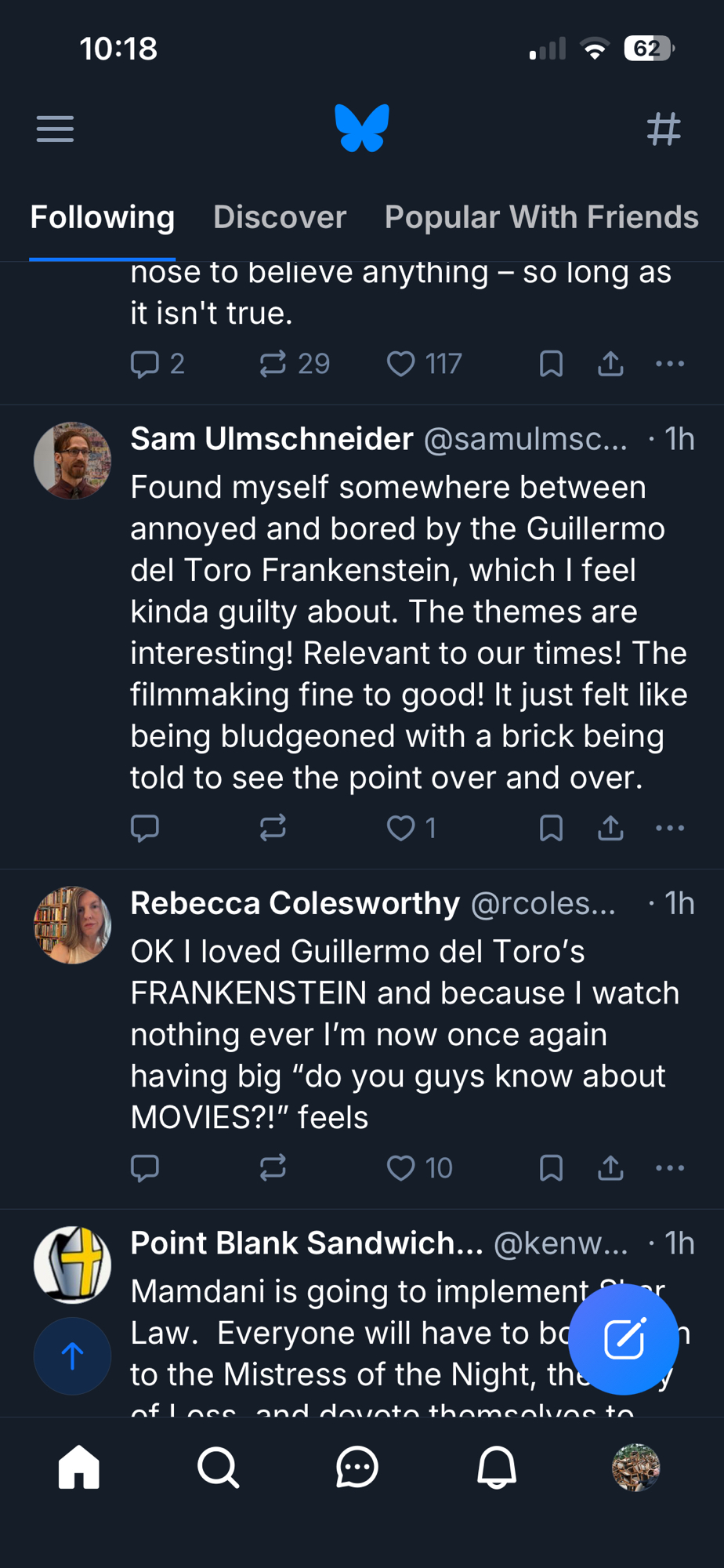Open Rebecca Colesworthy's profile name link

click(295, 903)
